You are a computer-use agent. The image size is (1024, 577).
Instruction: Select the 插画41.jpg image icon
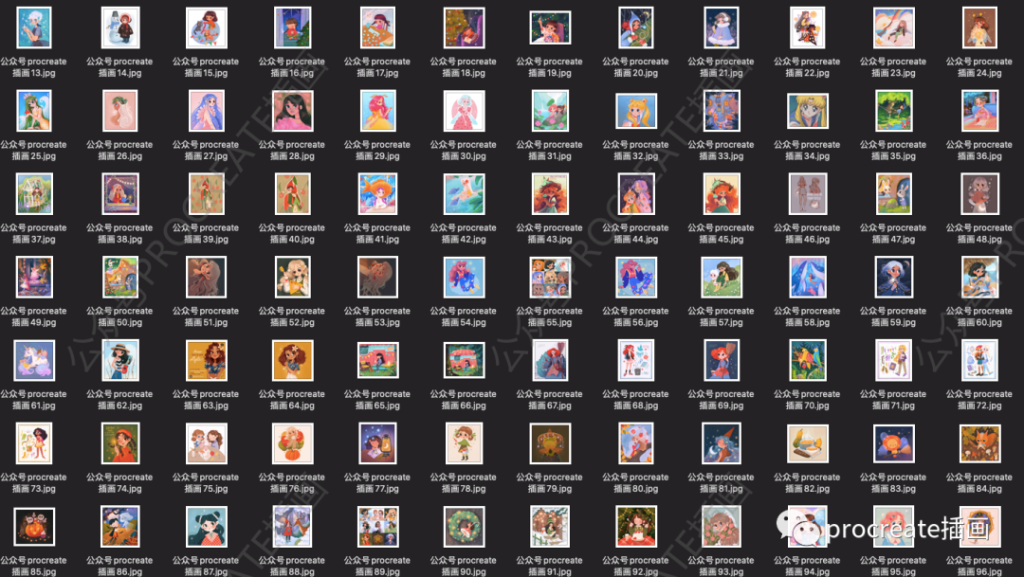click(x=377, y=194)
